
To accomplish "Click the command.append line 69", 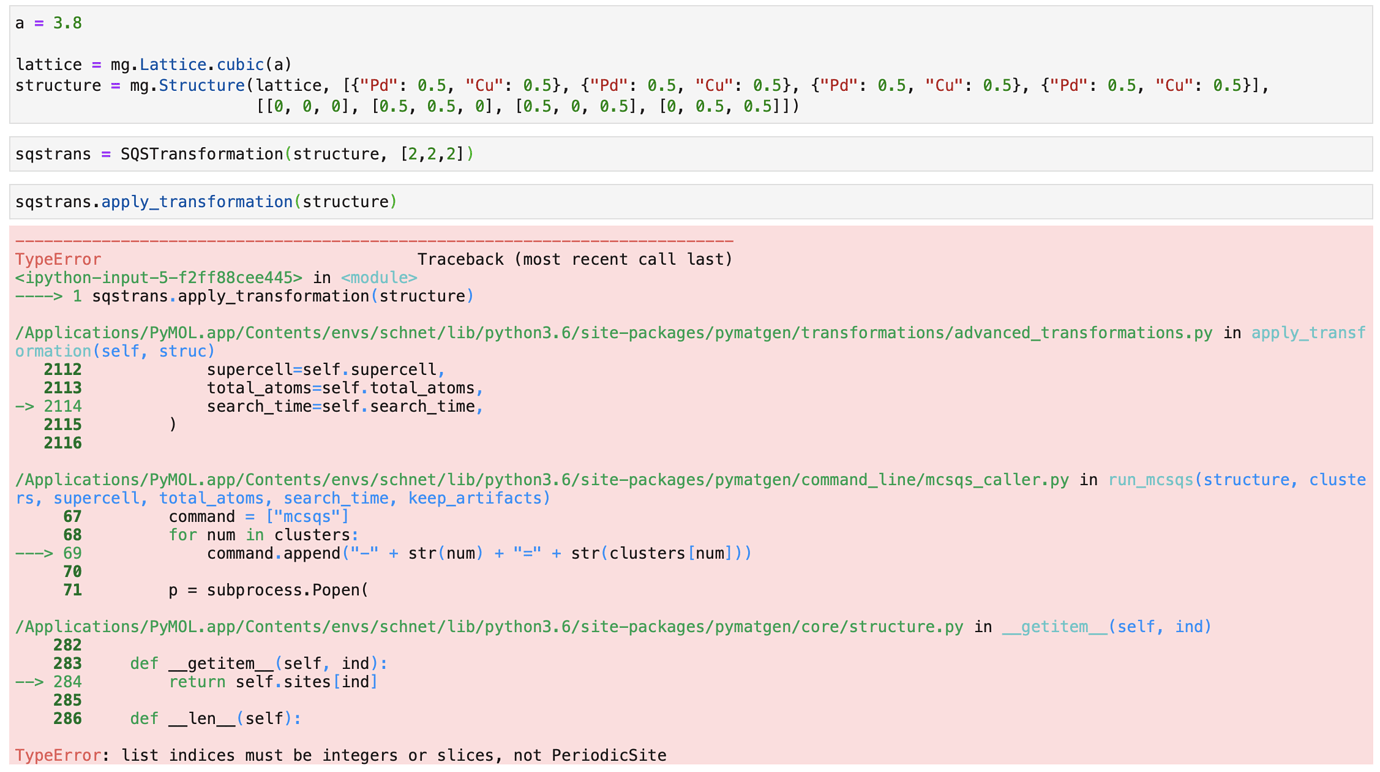I will coord(478,553).
